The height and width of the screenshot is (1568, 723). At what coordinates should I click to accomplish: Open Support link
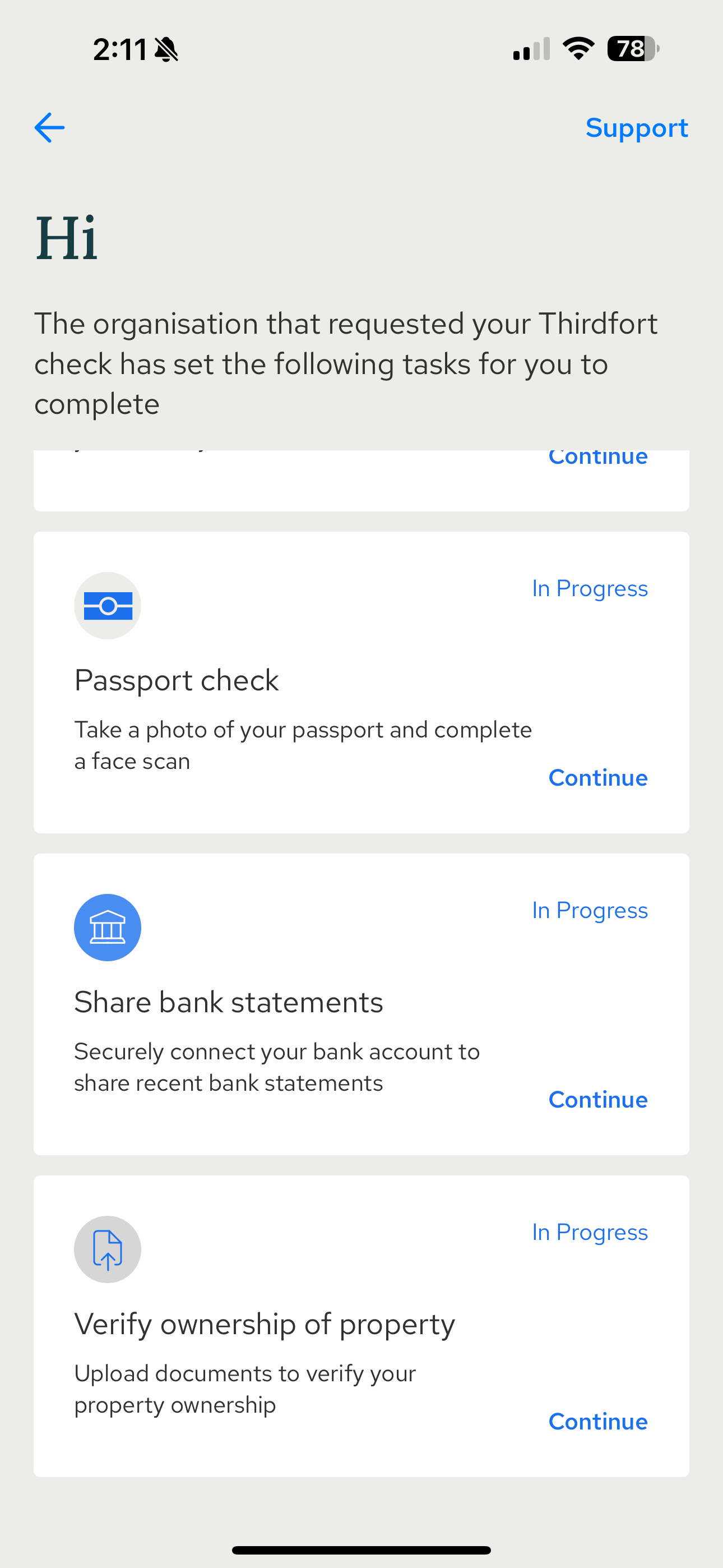(637, 128)
